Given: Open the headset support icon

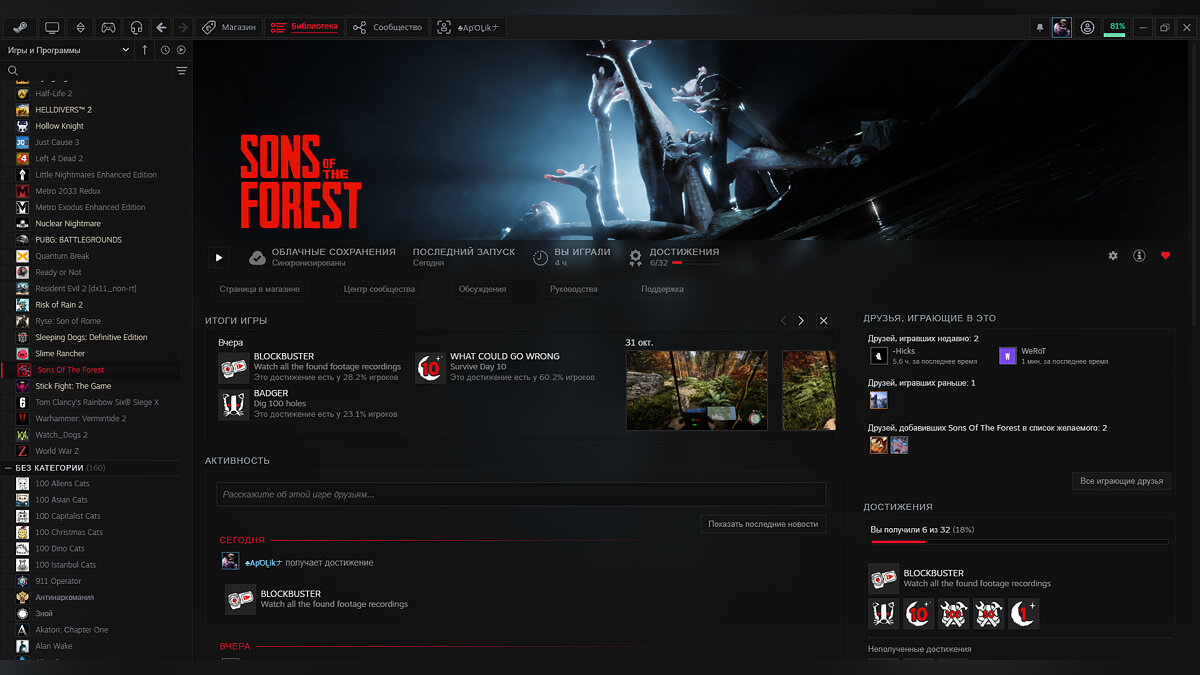Looking at the screenshot, I should coord(135,27).
